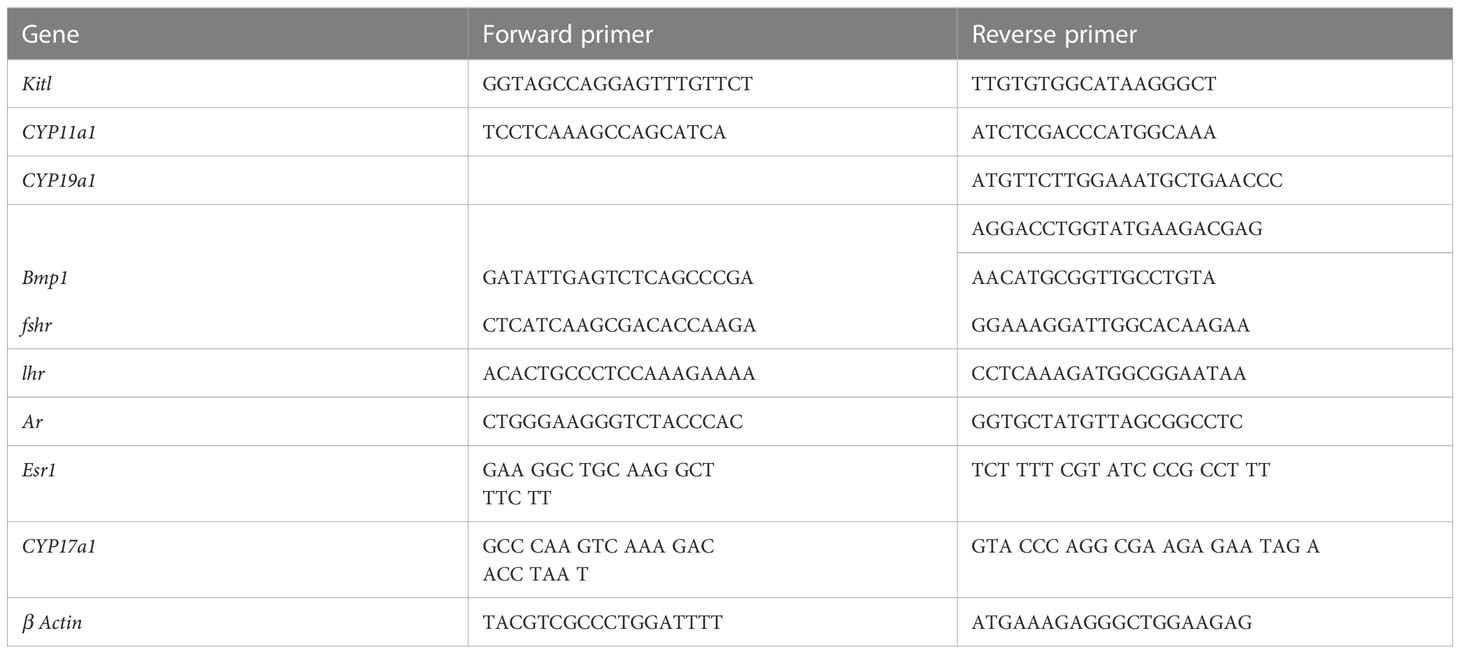Click the sequence AGGACCTGGTATGAAGACGAG
1460x654 pixels.
click(1117, 229)
